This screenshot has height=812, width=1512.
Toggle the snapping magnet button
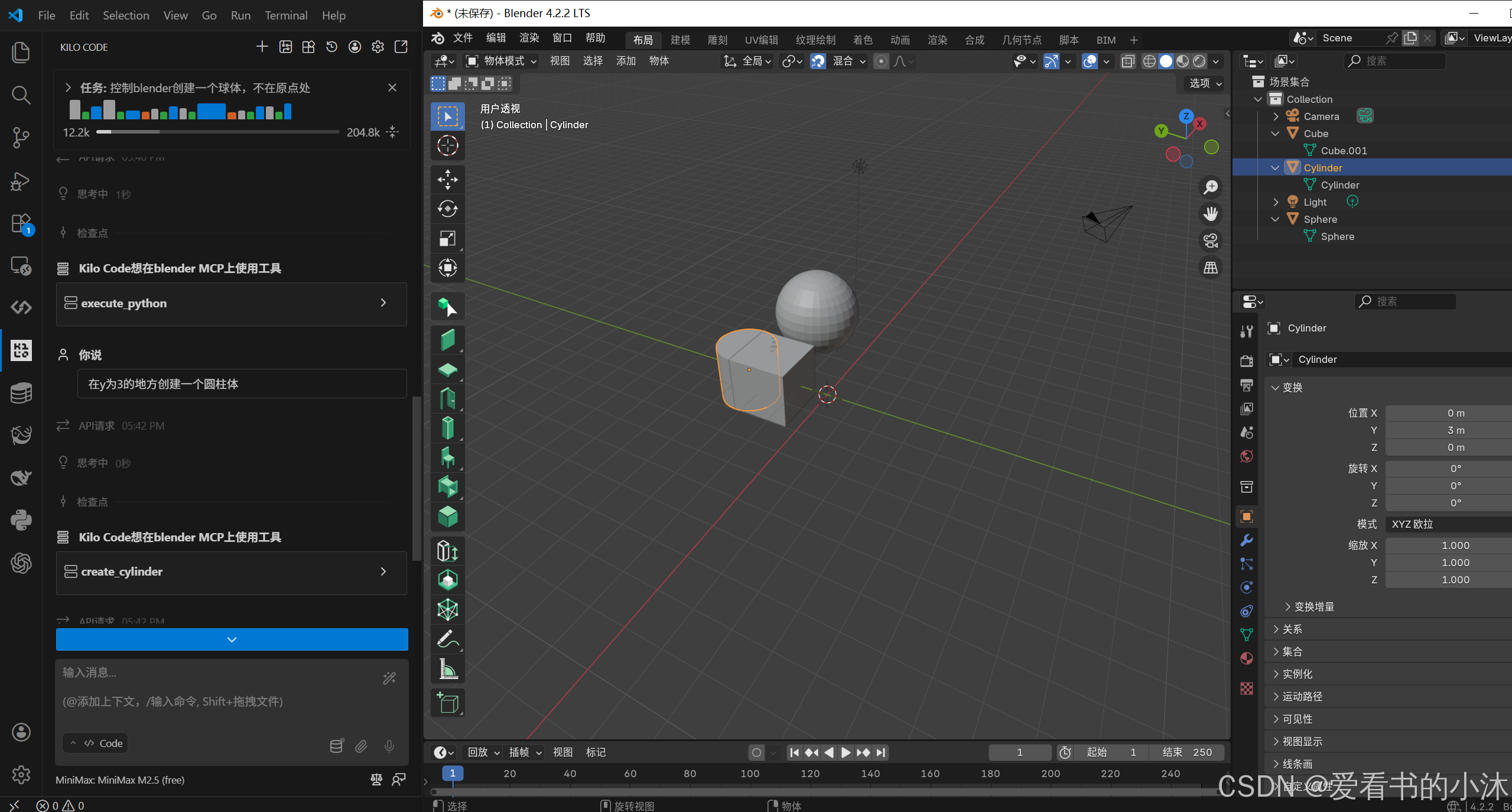point(818,61)
